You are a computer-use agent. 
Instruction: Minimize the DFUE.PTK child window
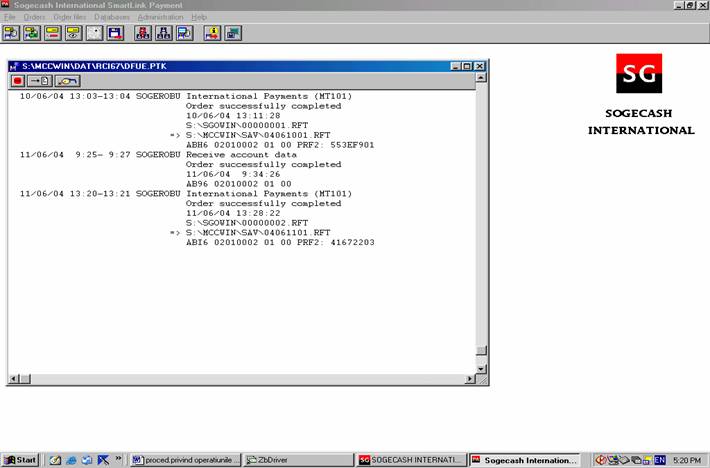(456, 66)
